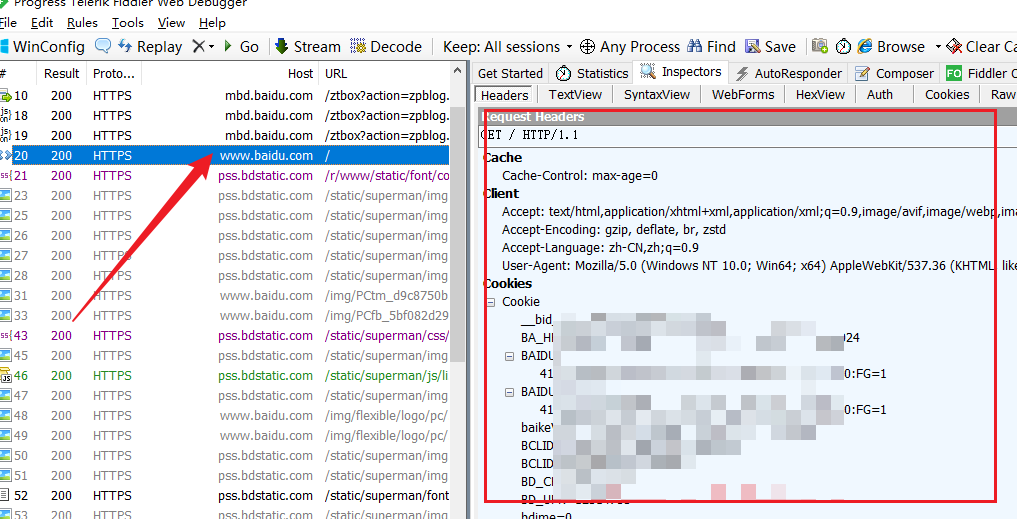Select the TextView inspector tab
Viewport: 1017px width, 519px height.
[x=575, y=94]
